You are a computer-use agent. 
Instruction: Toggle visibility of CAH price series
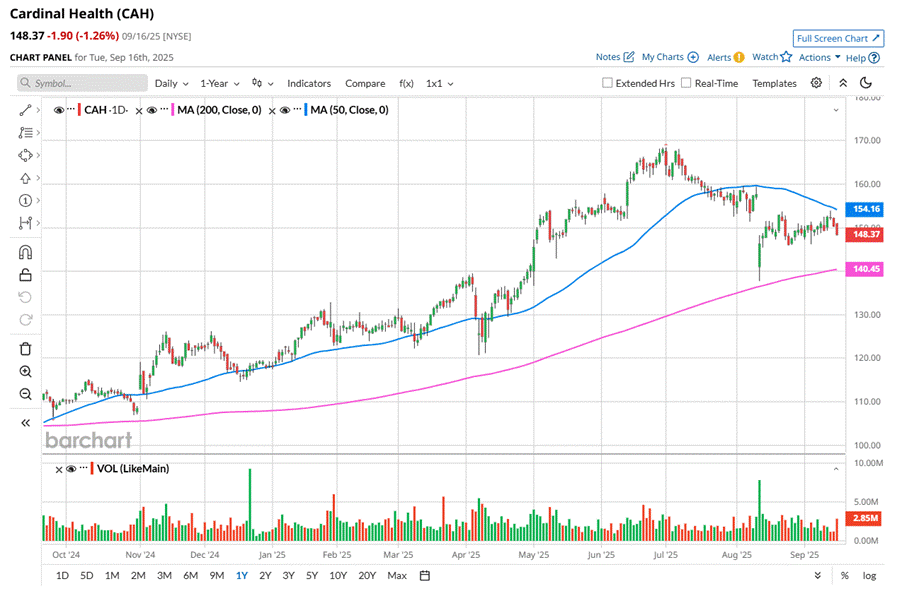click(59, 110)
